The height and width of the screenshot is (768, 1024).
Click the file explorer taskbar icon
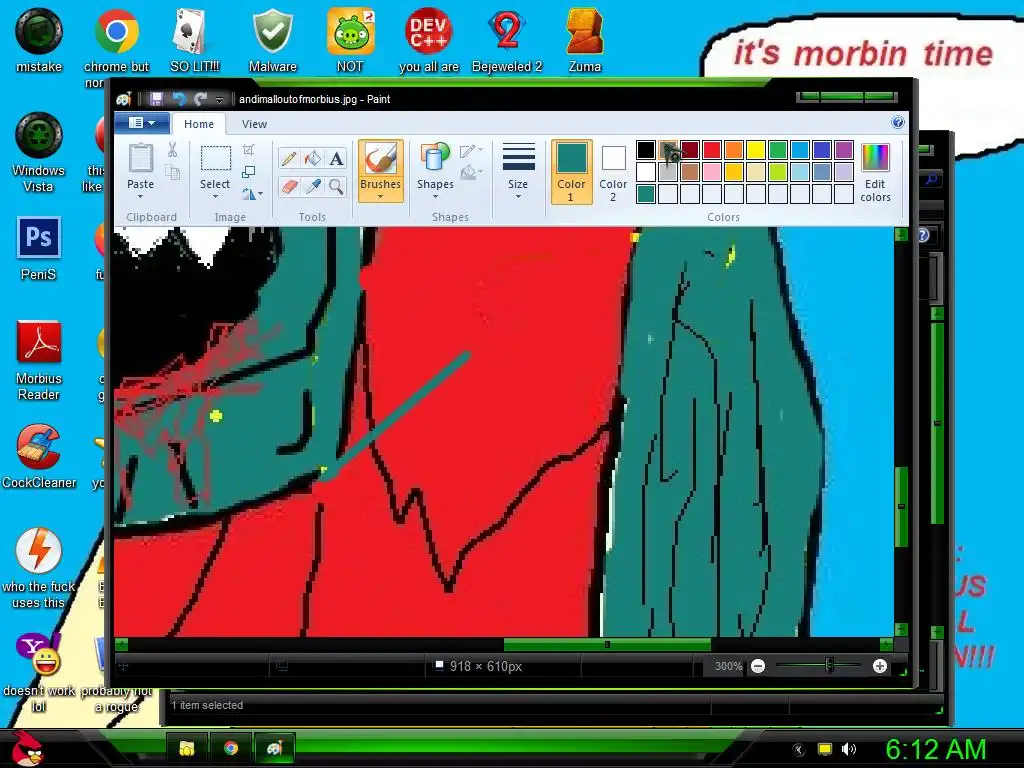click(x=187, y=748)
